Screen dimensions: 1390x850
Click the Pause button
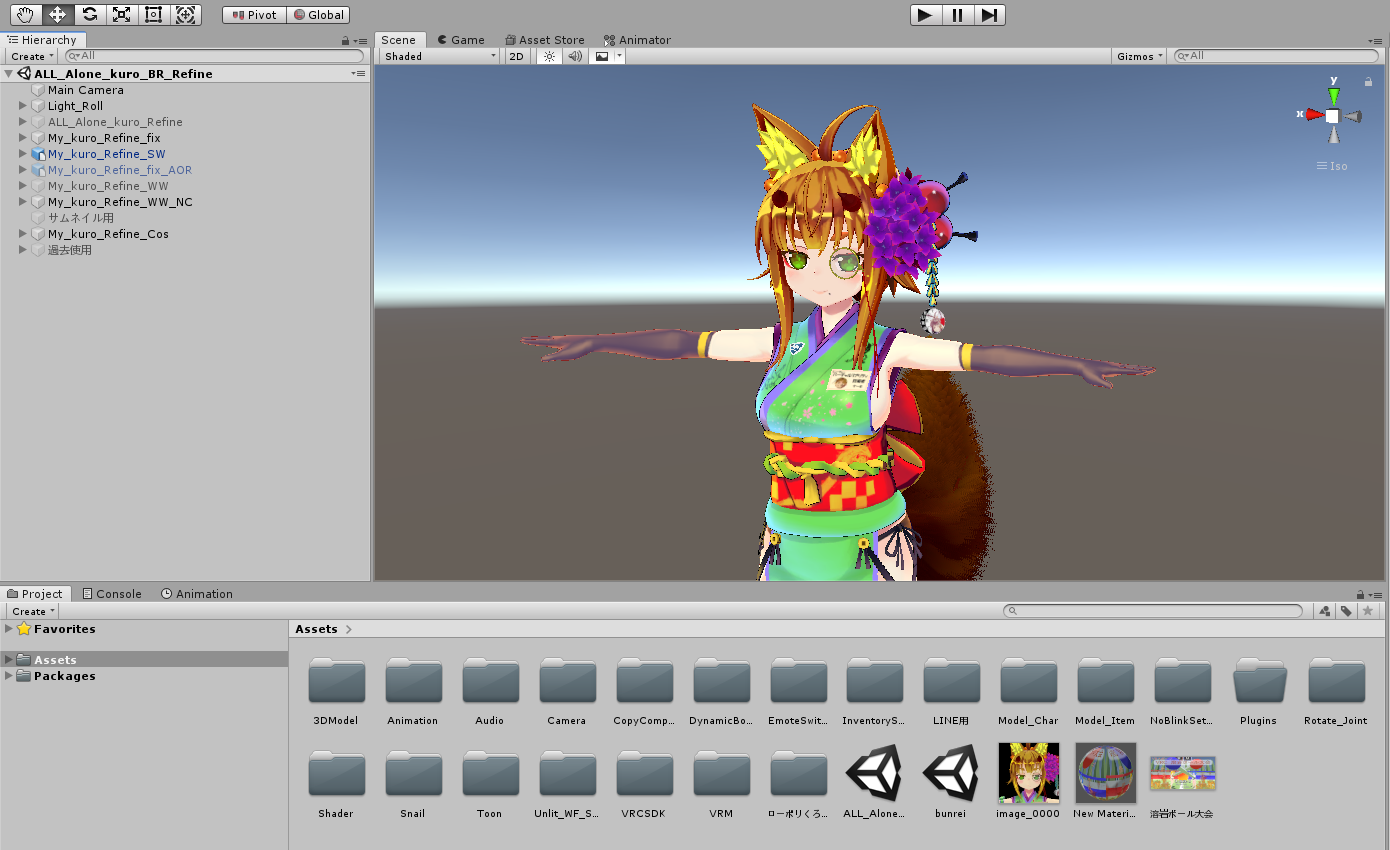957,15
